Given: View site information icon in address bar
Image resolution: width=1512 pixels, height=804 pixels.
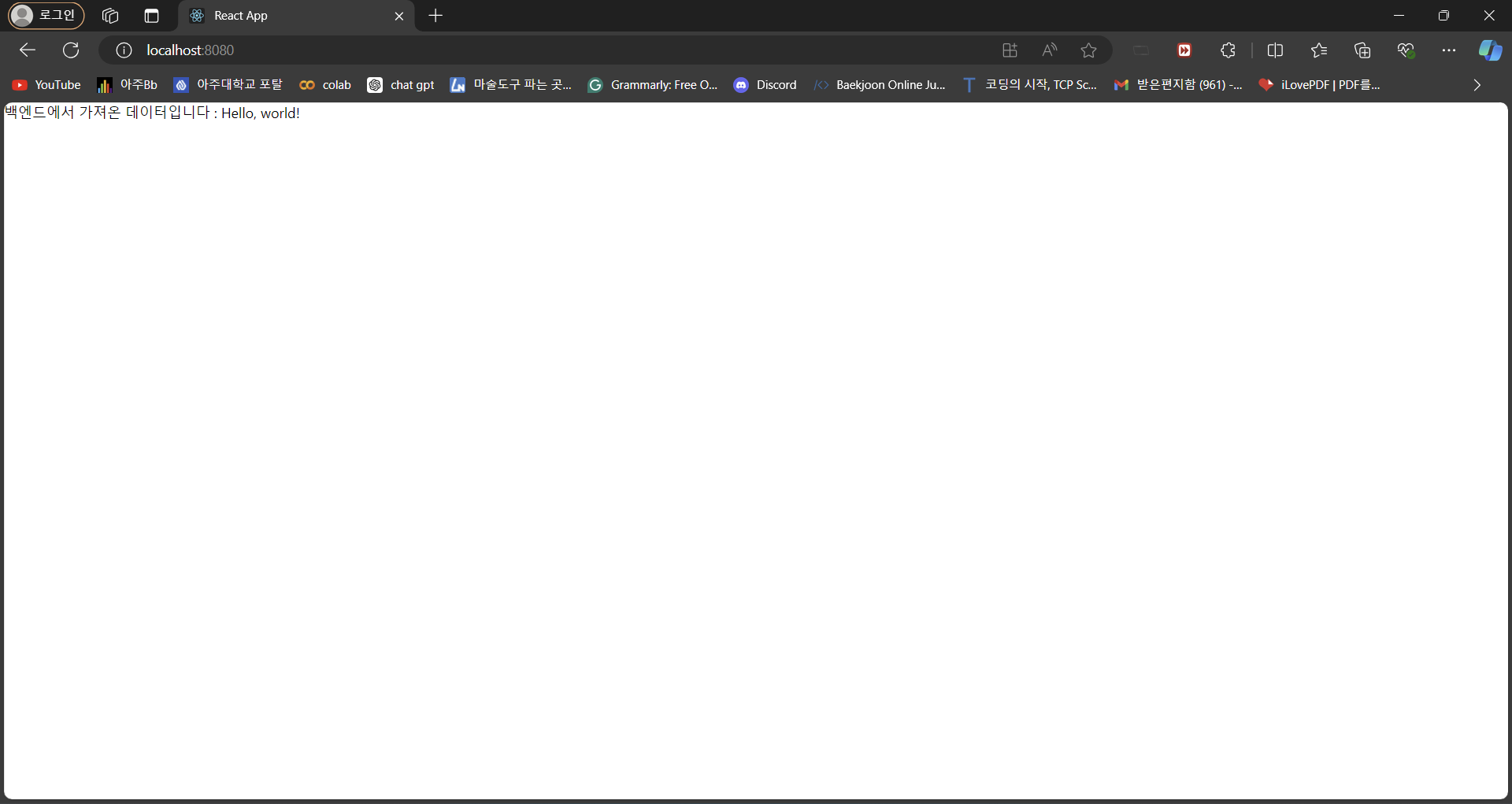Looking at the screenshot, I should pyautogui.click(x=124, y=50).
